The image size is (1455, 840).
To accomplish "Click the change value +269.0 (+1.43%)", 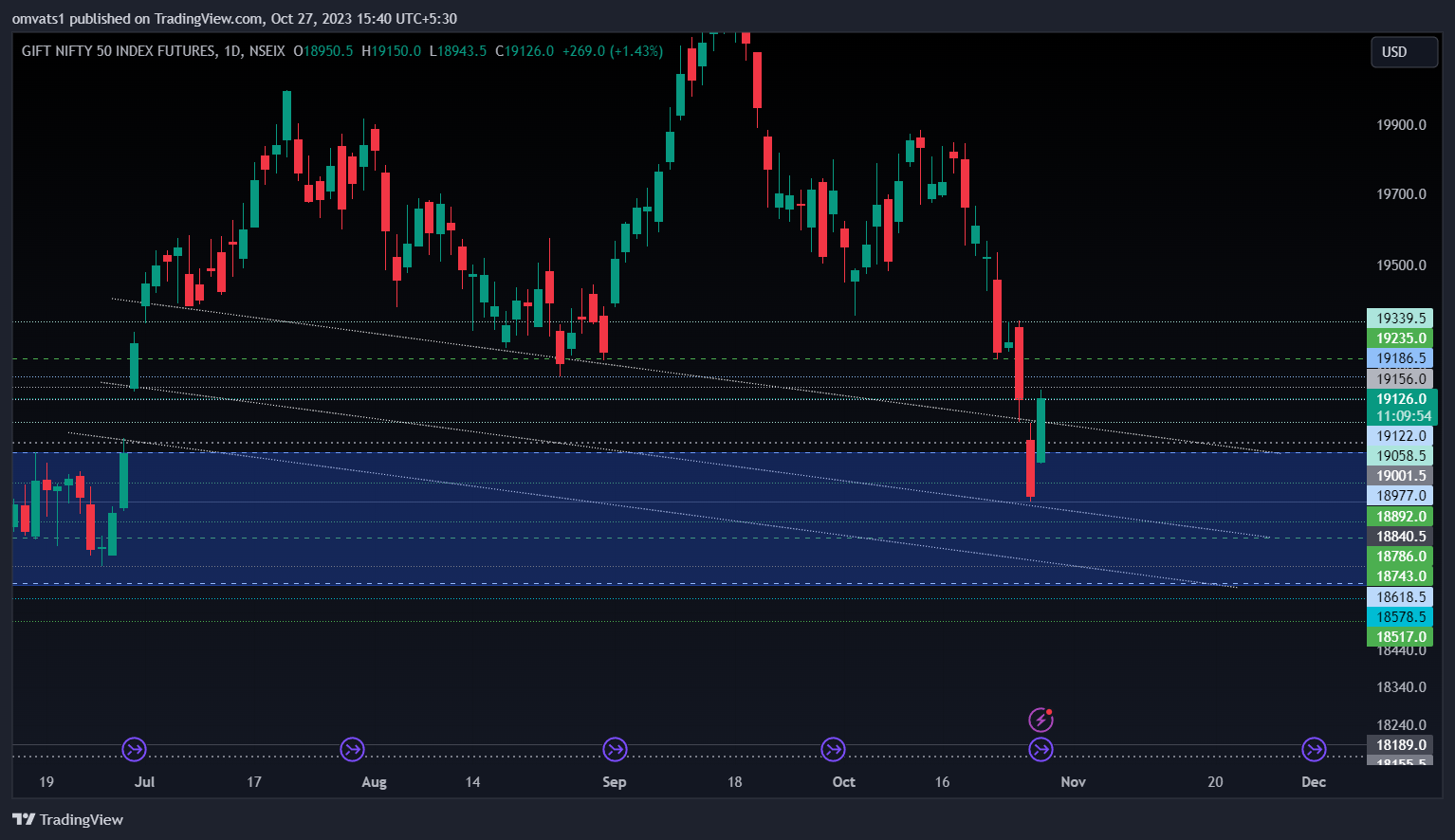I will (x=613, y=51).
